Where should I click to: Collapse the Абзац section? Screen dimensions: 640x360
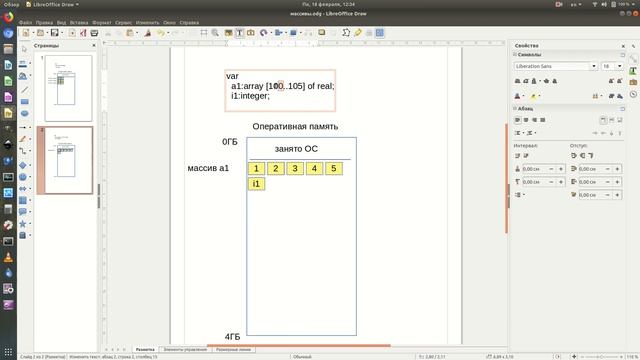[515, 109]
